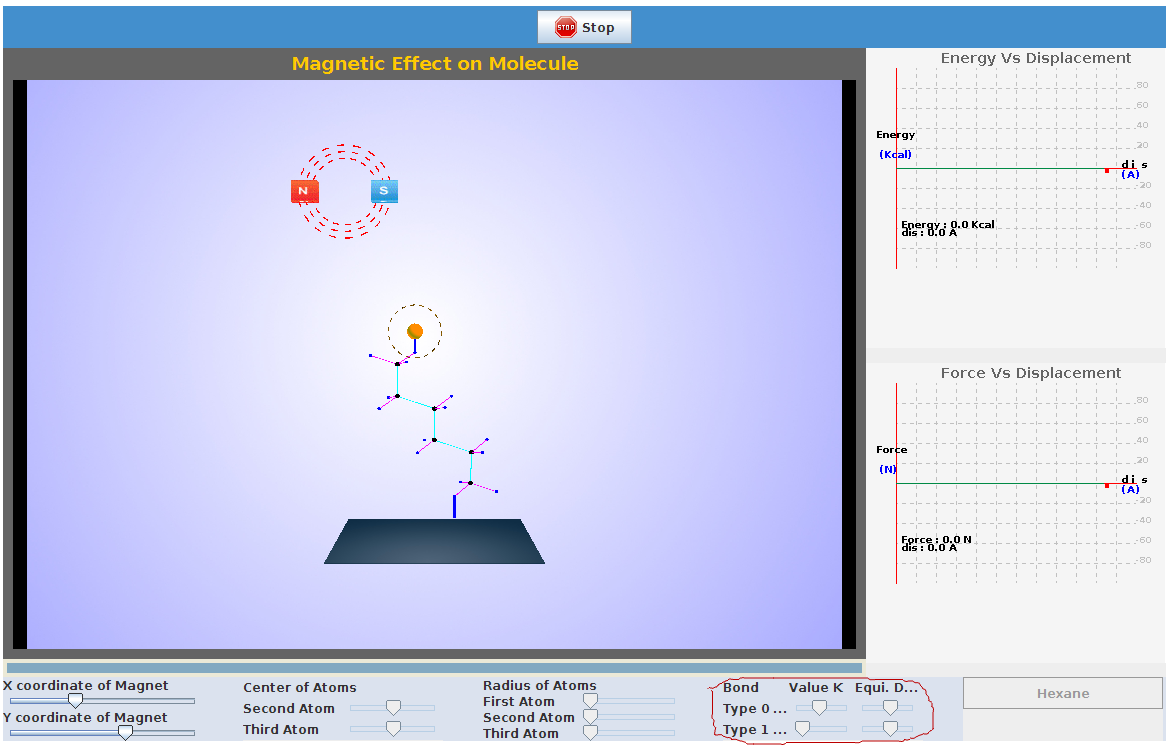Adjust Bond Type 0 Equi. D slider

[887, 708]
